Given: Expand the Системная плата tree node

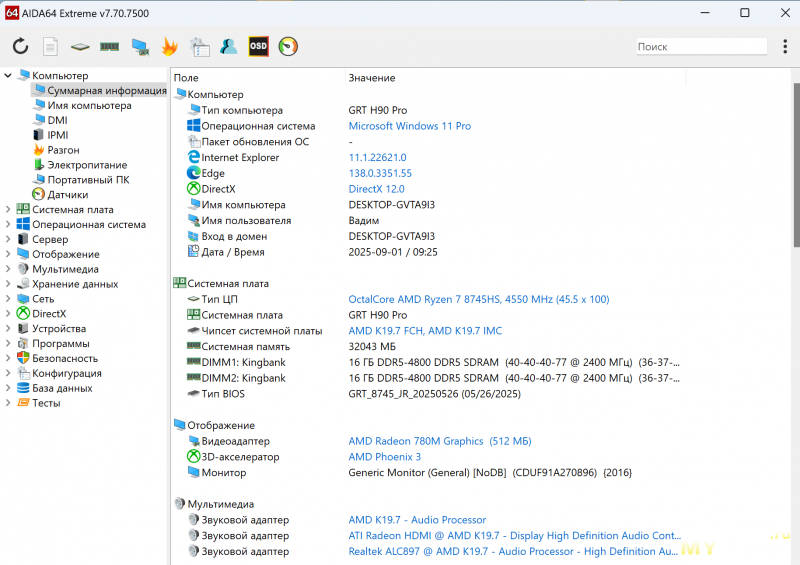Looking at the screenshot, I should [8, 209].
